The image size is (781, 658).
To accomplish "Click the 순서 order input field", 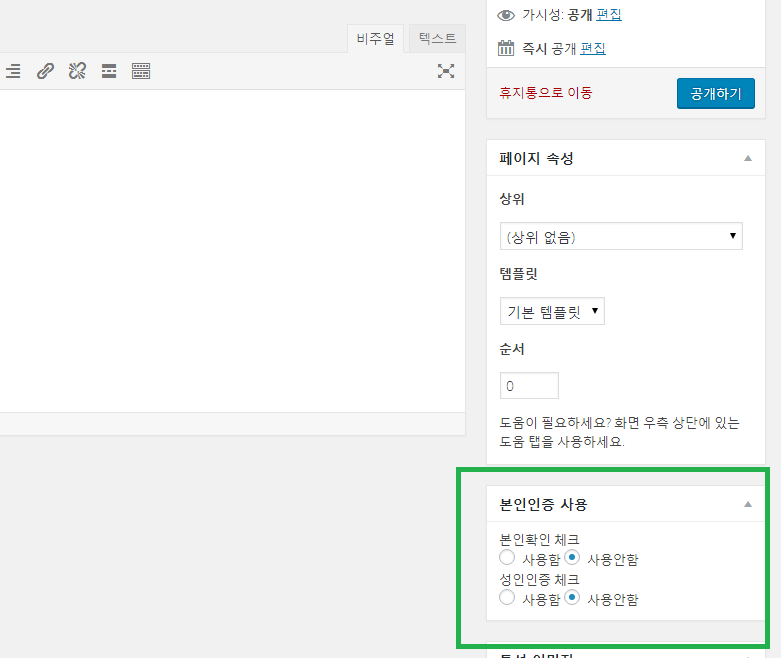I will pos(529,385).
